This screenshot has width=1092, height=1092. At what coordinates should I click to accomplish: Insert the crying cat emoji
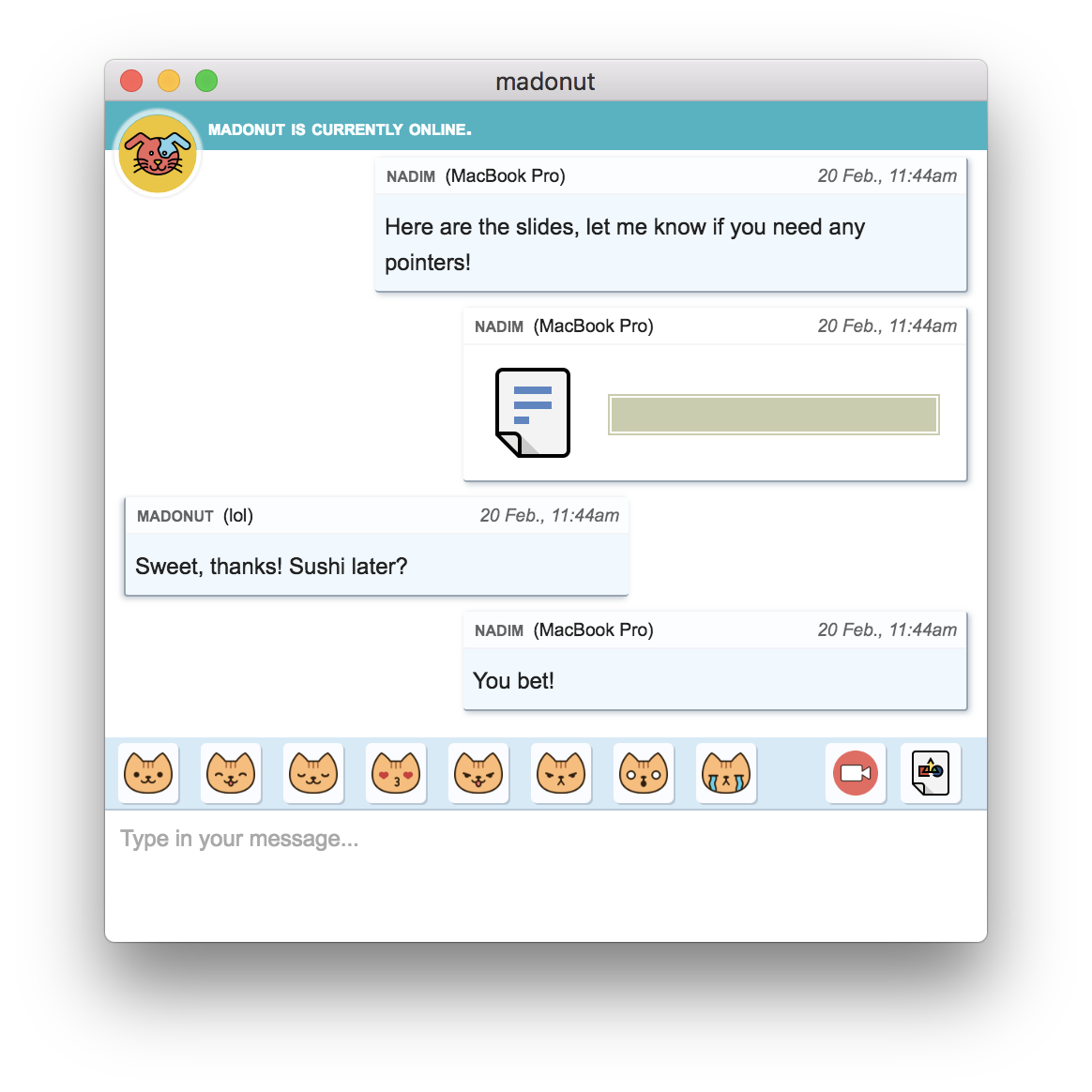[x=726, y=773]
